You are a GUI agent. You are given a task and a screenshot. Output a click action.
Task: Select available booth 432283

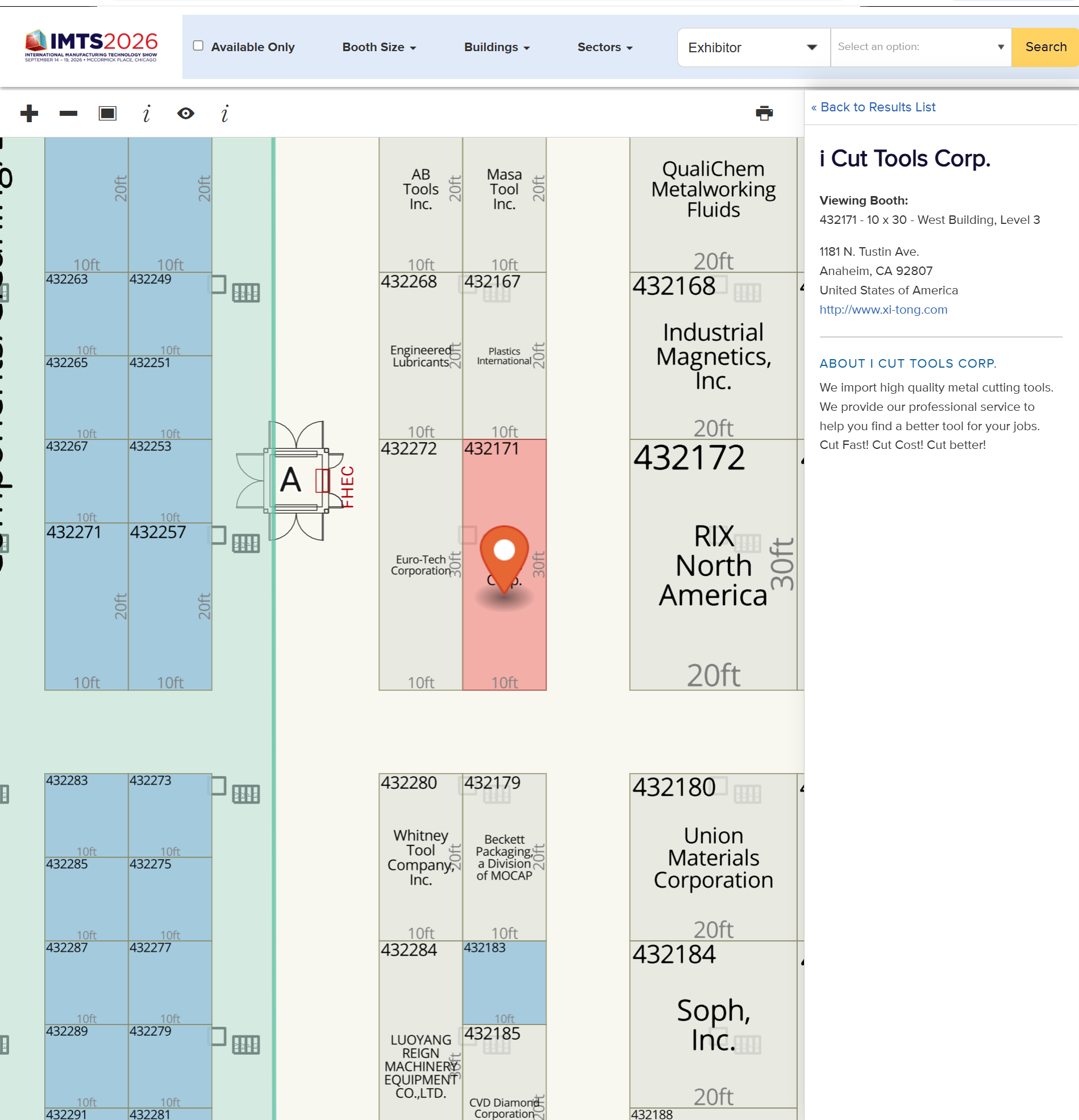86,815
